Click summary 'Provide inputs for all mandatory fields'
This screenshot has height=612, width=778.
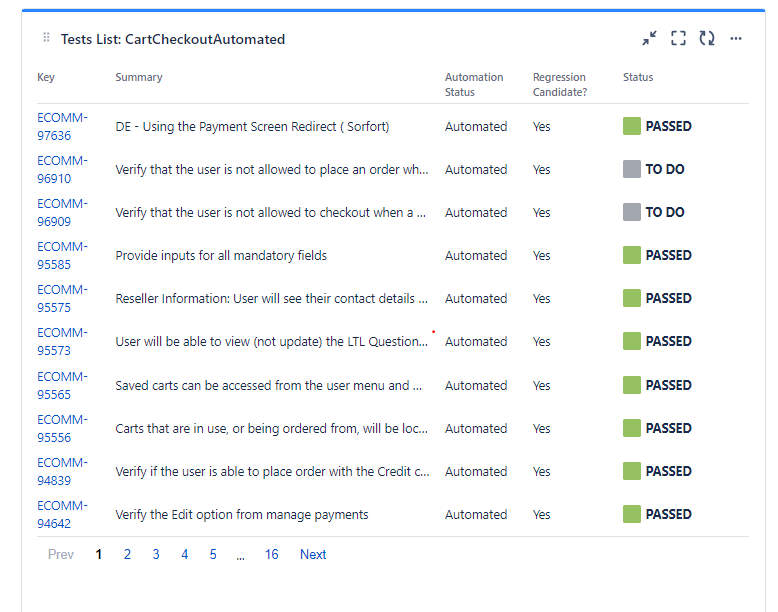[x=221, y=256]
